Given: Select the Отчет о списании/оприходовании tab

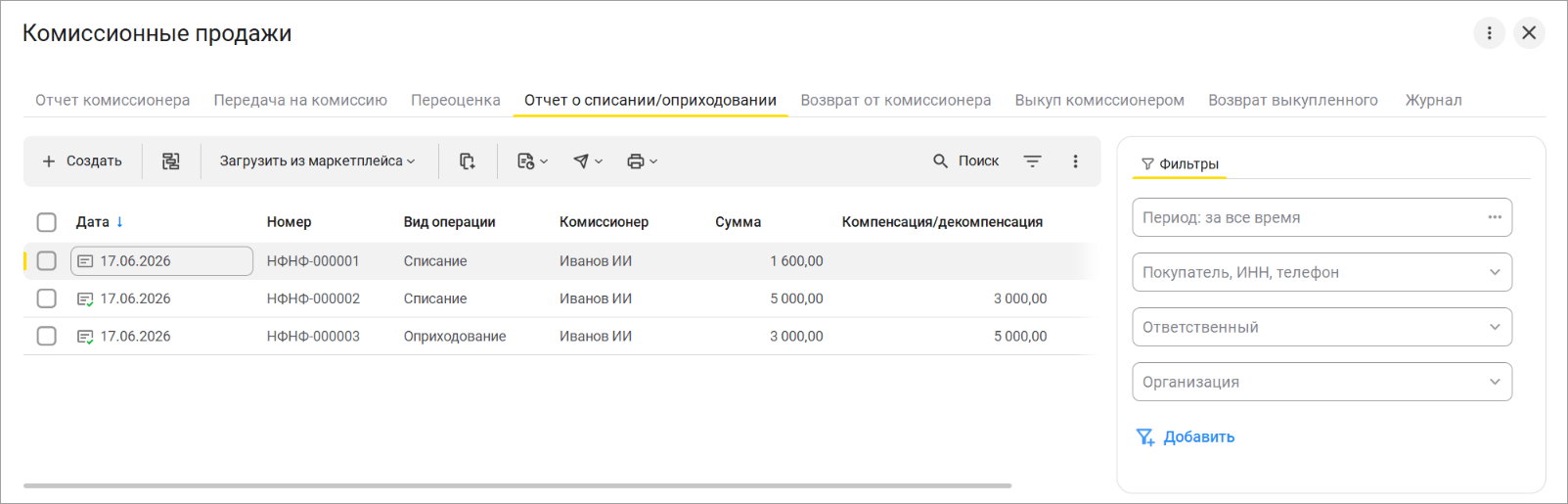Looking at the screenshot, I should point(650,100).
